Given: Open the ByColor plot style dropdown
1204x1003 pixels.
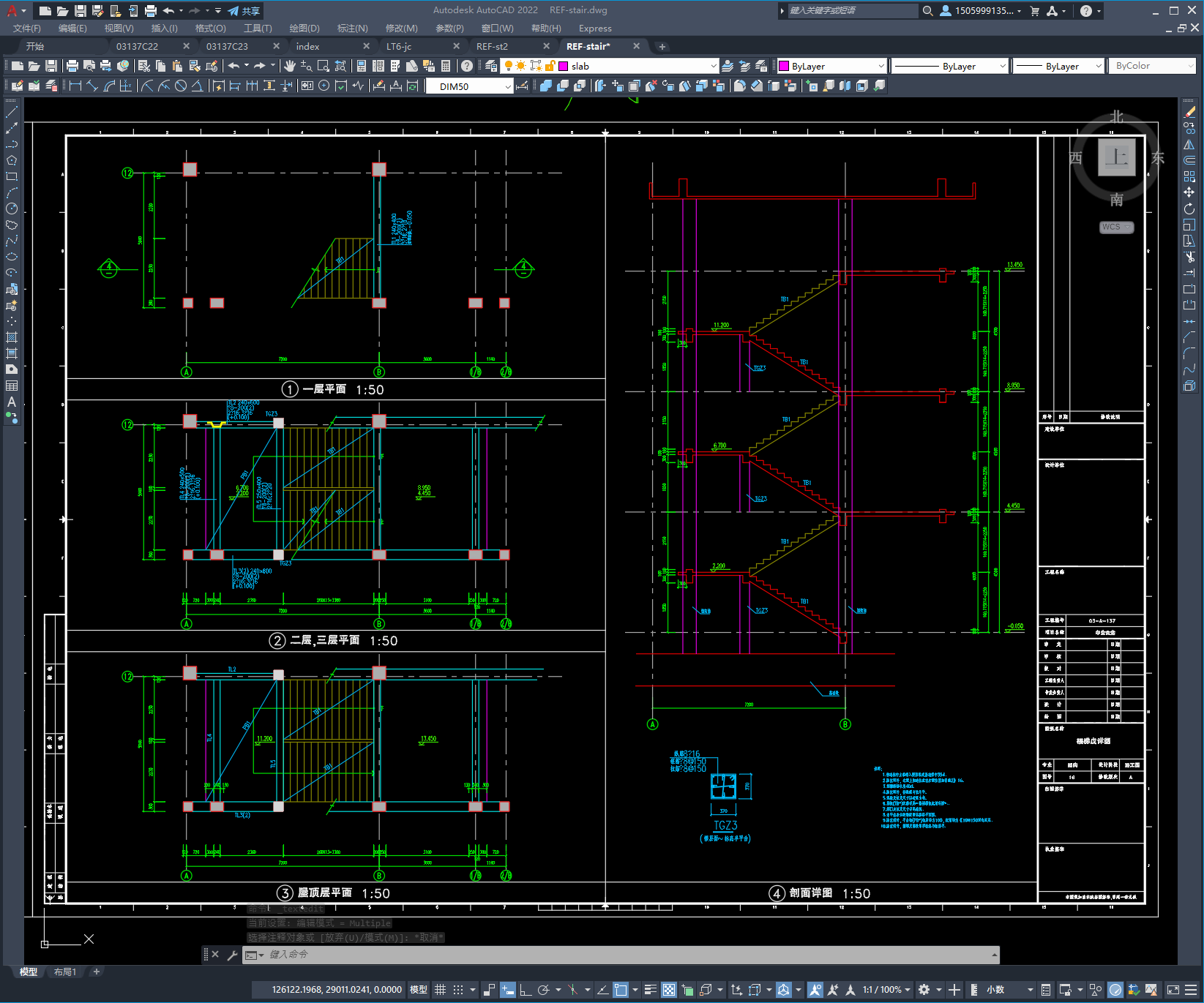Looking at the screenshot, I should 1152,66.
